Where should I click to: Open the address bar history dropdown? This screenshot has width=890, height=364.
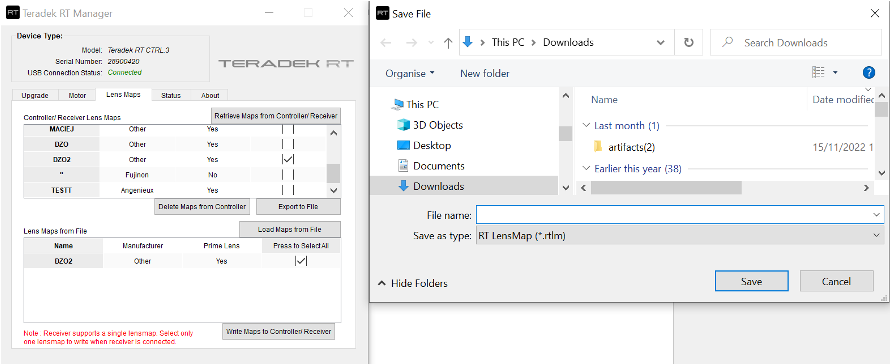(661, 43)
